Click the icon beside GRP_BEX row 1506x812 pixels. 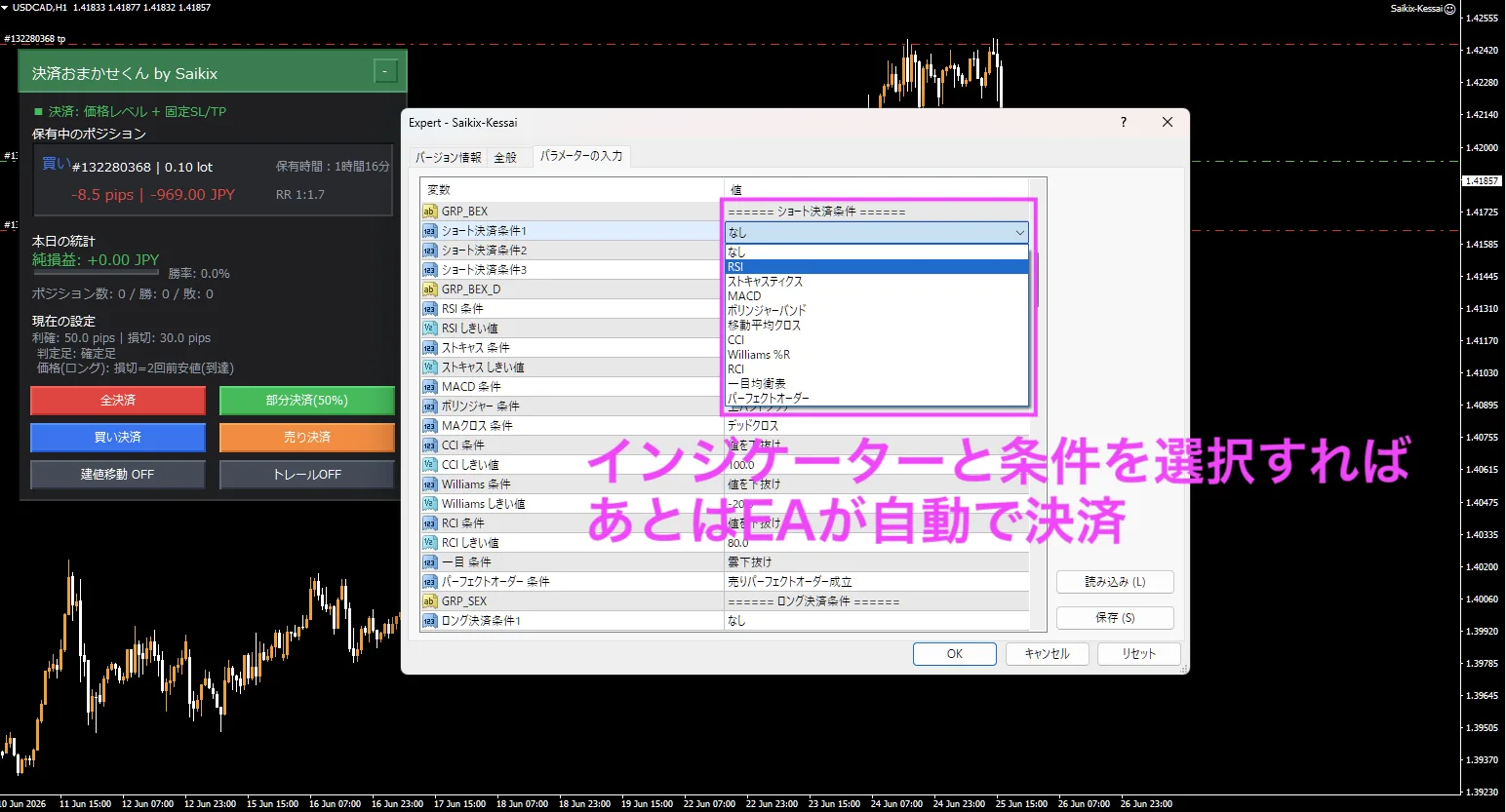[429, 212]
